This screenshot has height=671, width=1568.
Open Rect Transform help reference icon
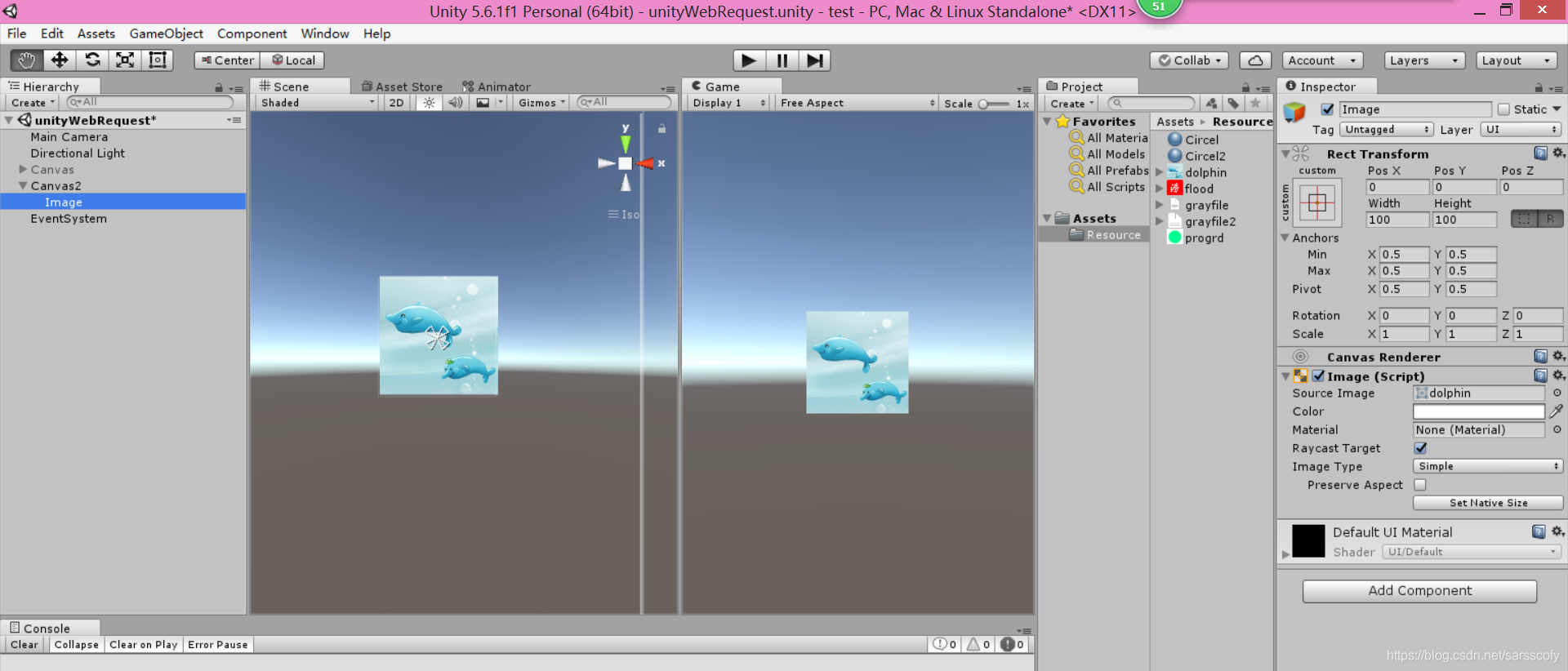click(1540, 153)
